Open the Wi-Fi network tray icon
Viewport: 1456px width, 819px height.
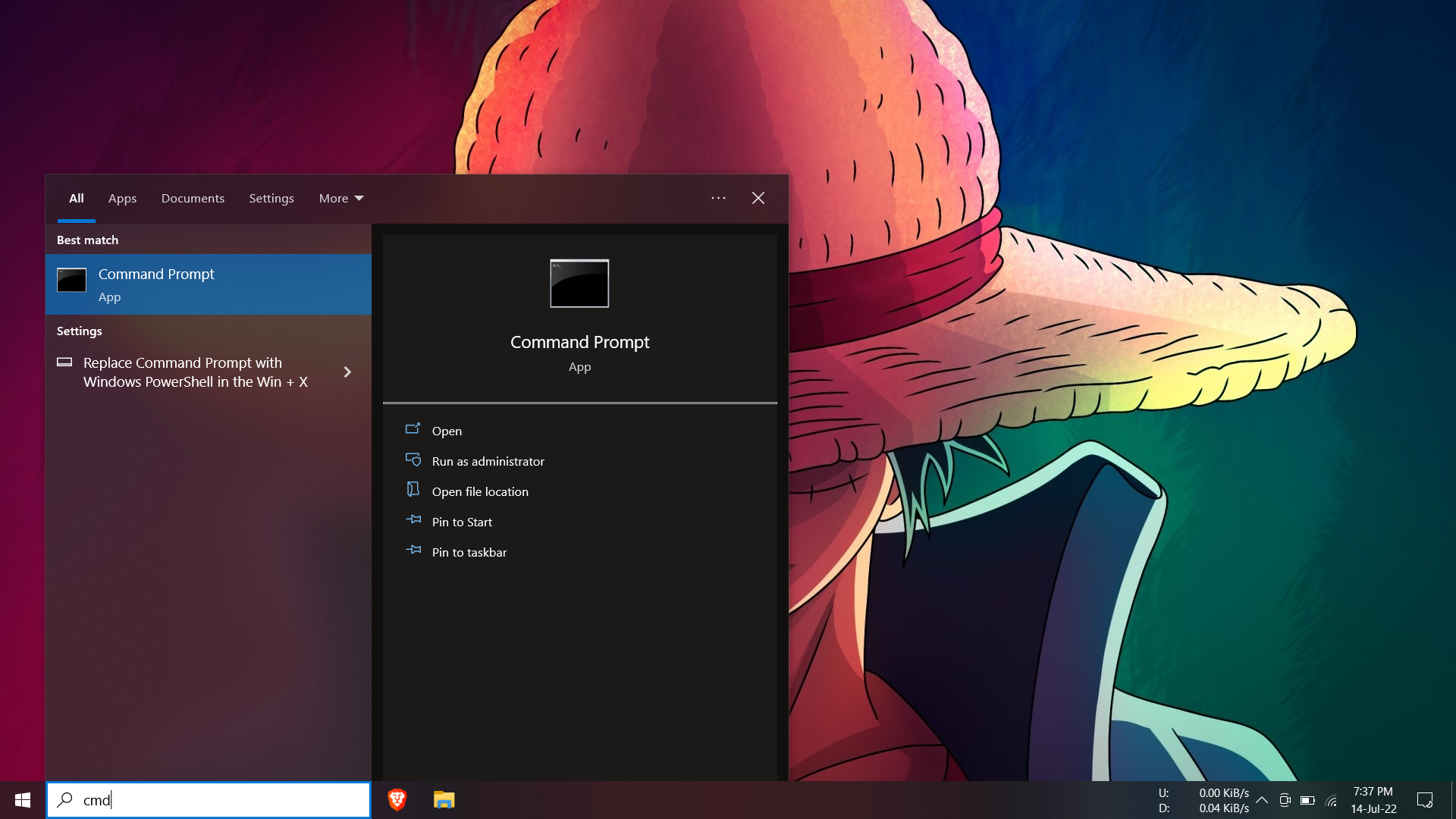coord(1331,800)
